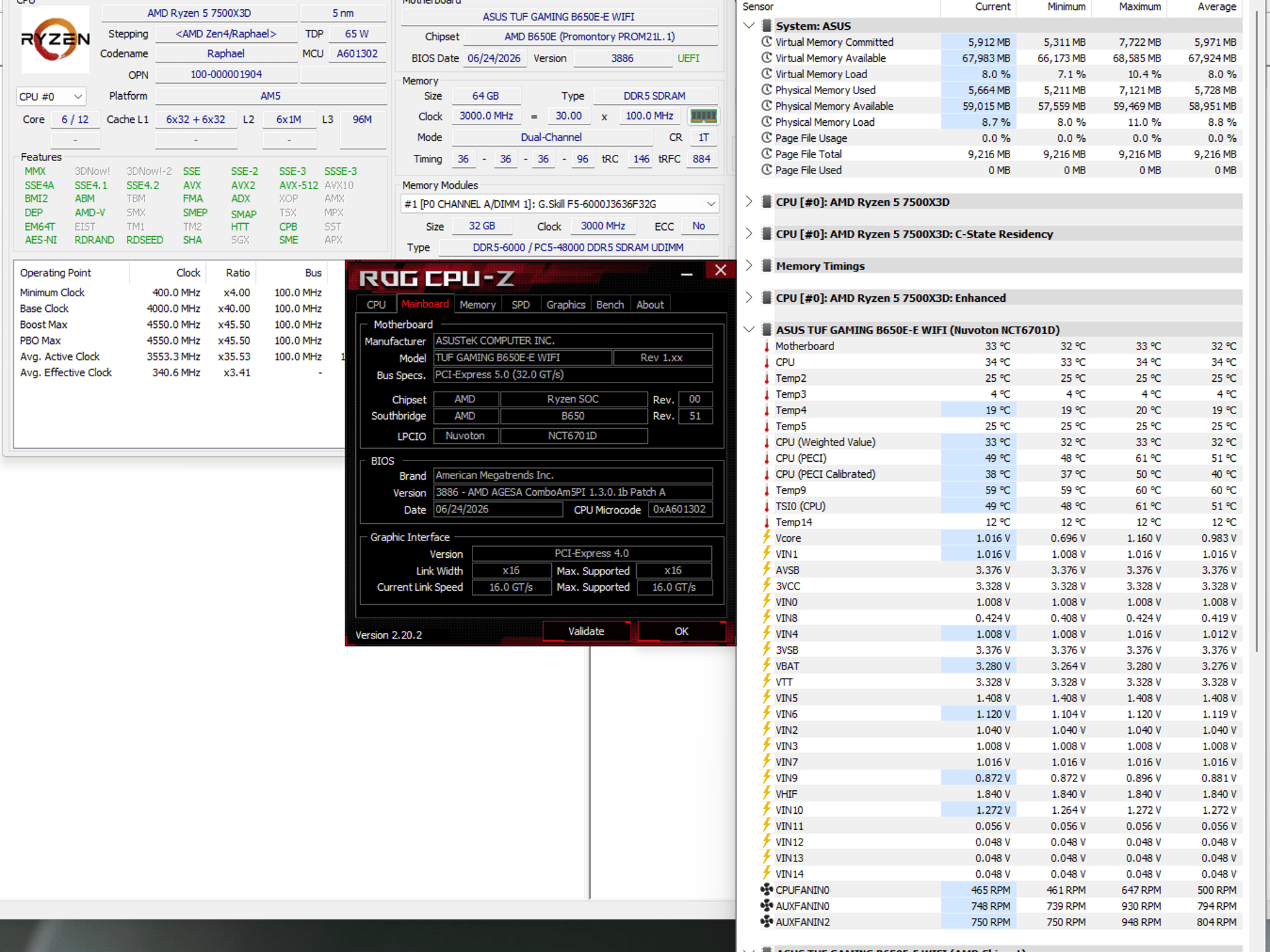1270x952 pixels.
Task: Click lightning bolt icon beside AVSB
Action: (x=766, y=570)
